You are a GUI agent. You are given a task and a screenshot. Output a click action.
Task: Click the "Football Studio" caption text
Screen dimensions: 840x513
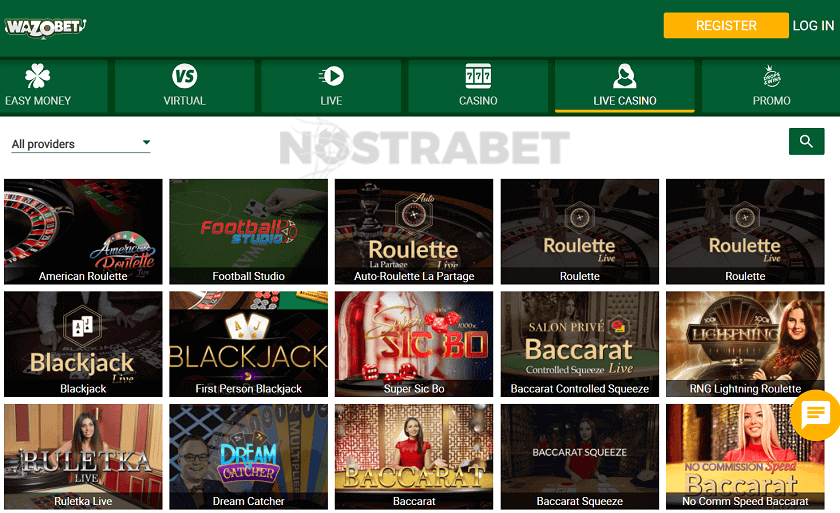pyautogui.click(x=249, y=276)
